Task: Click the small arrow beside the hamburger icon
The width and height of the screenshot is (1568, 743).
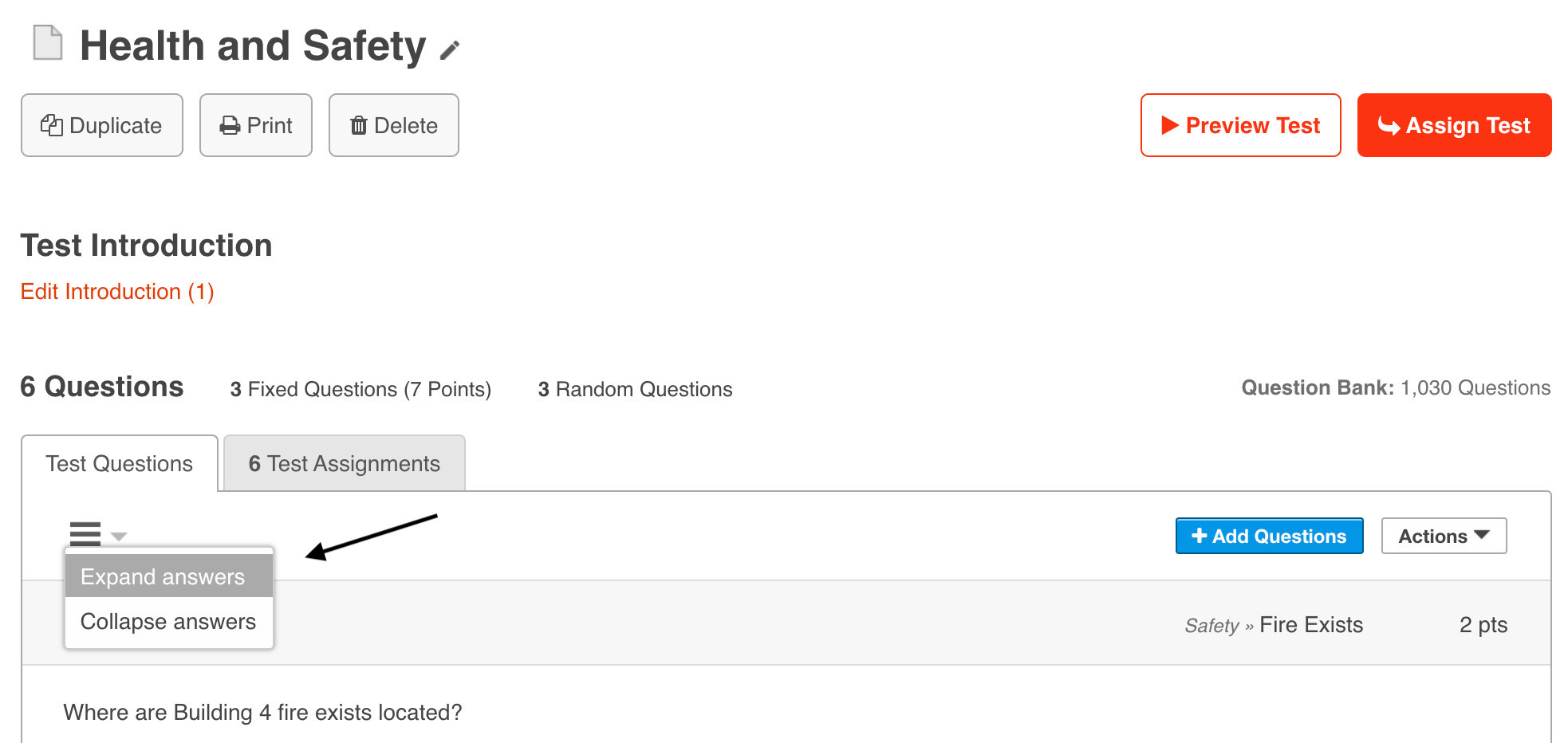Action: 119,537
